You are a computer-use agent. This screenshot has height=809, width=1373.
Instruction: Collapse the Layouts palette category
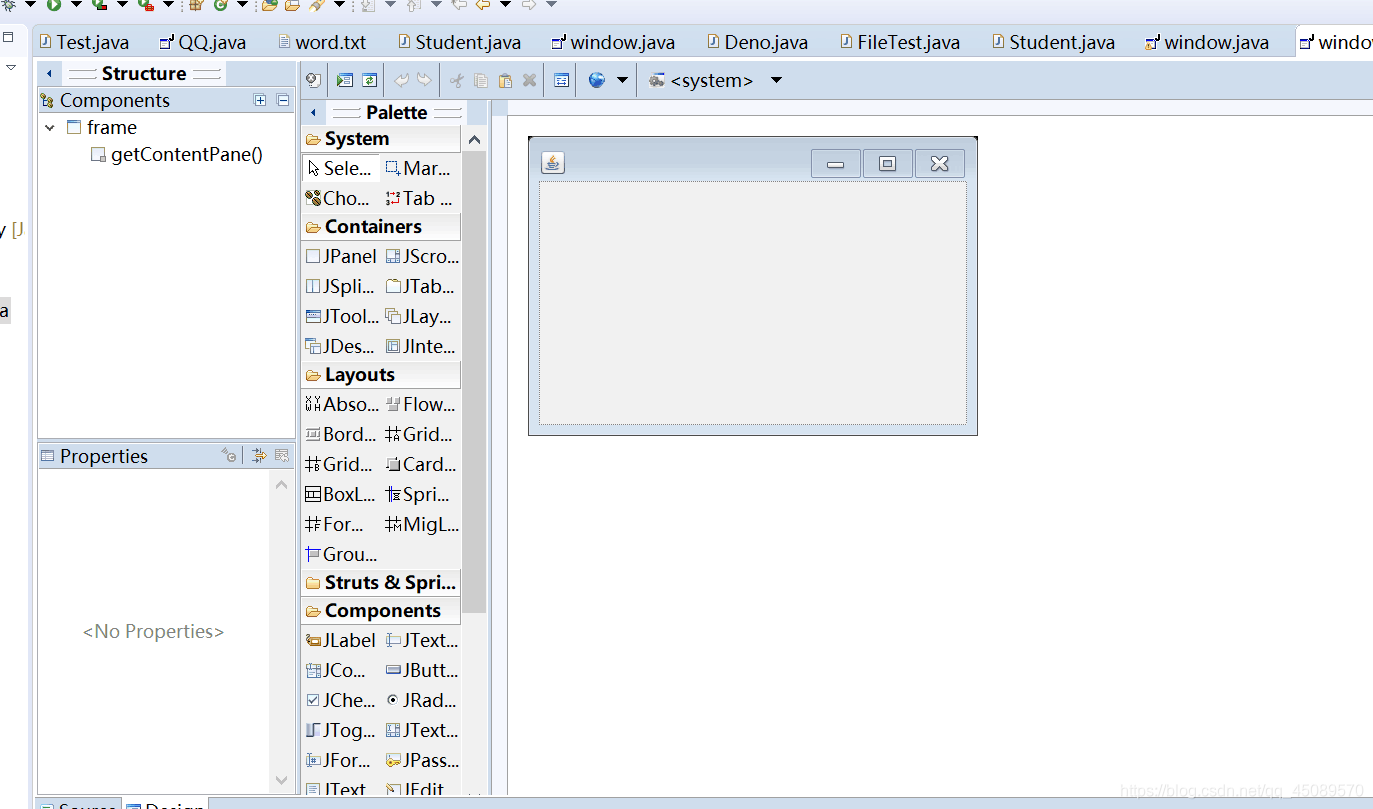(380, 375)
